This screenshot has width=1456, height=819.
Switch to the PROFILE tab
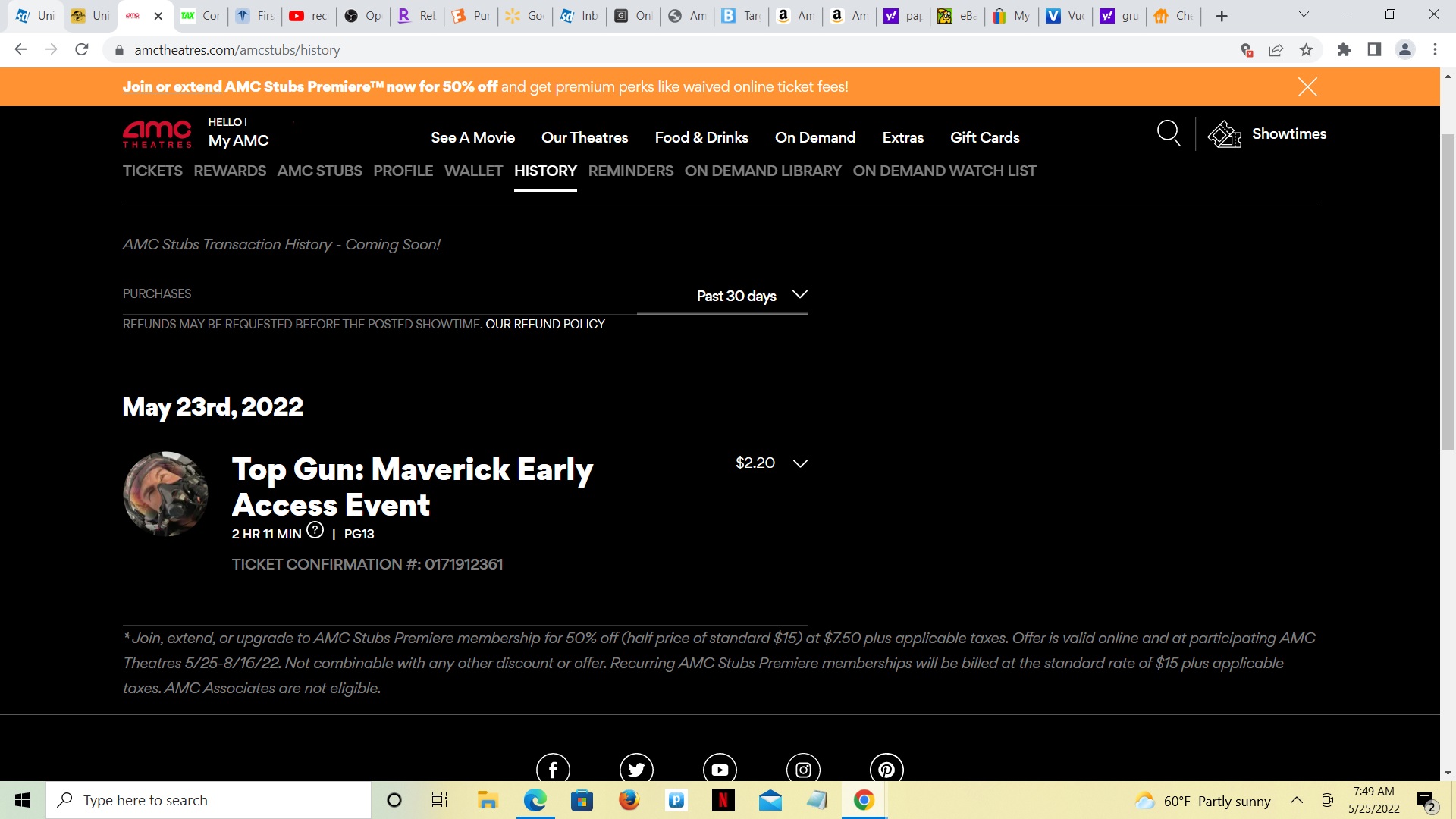click(403, 171)
